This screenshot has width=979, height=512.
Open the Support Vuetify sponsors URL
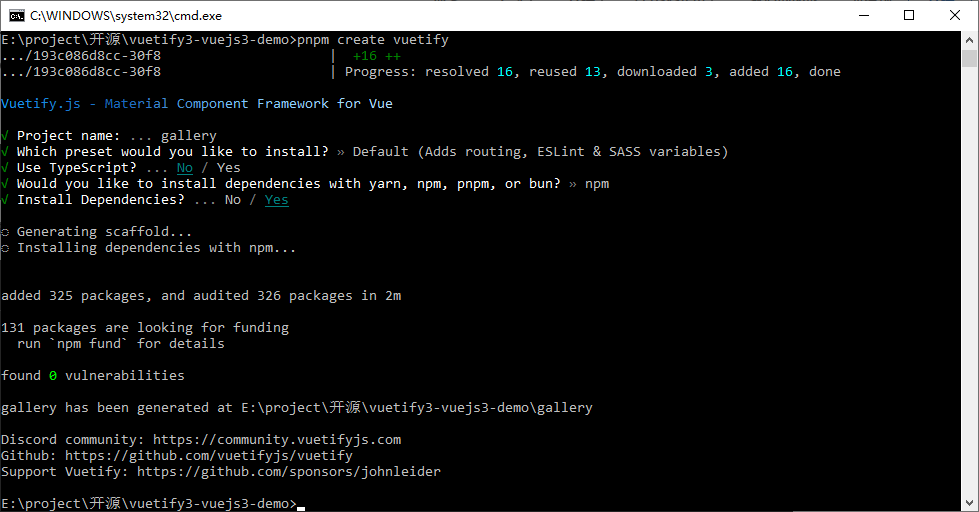(x=288, y=472)
